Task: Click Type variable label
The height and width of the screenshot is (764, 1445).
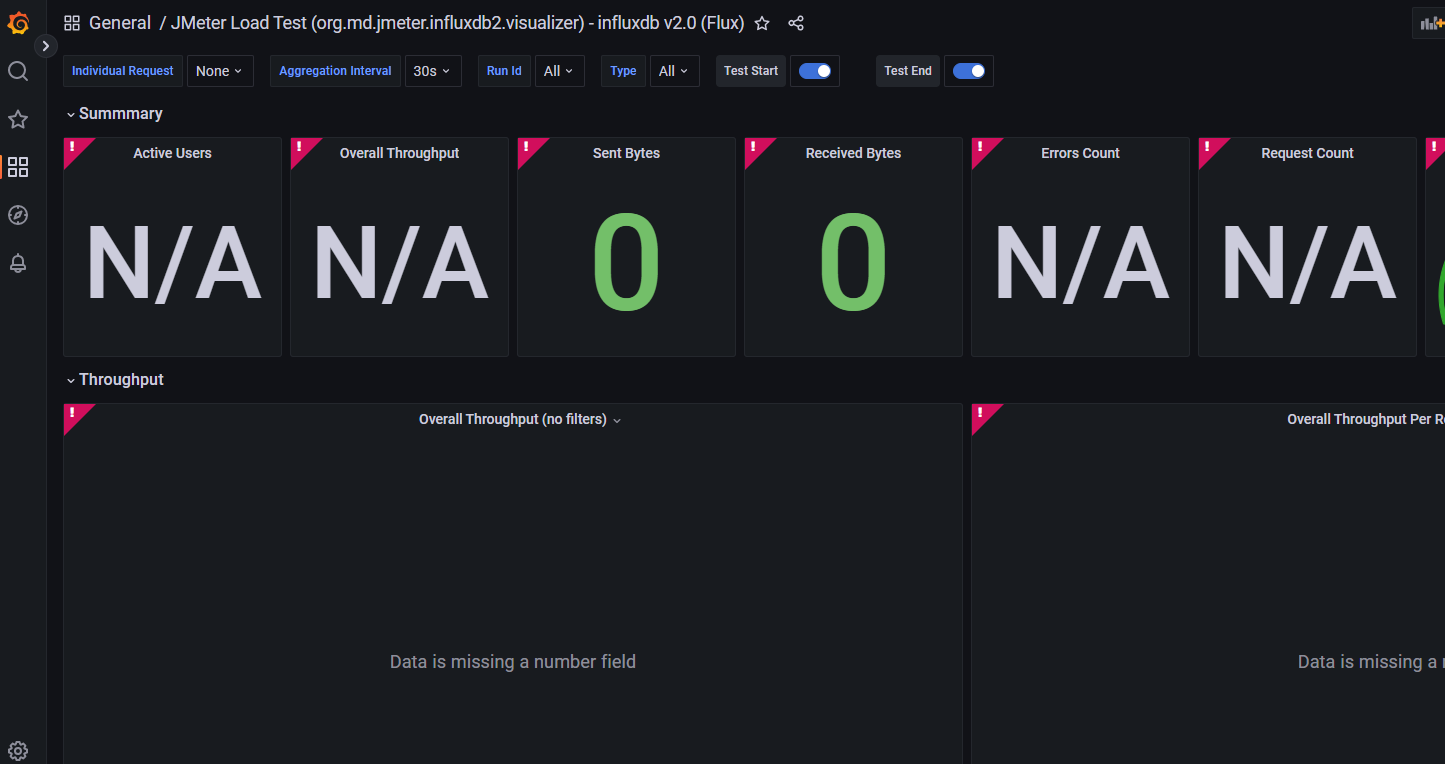Action: point(623,71)
